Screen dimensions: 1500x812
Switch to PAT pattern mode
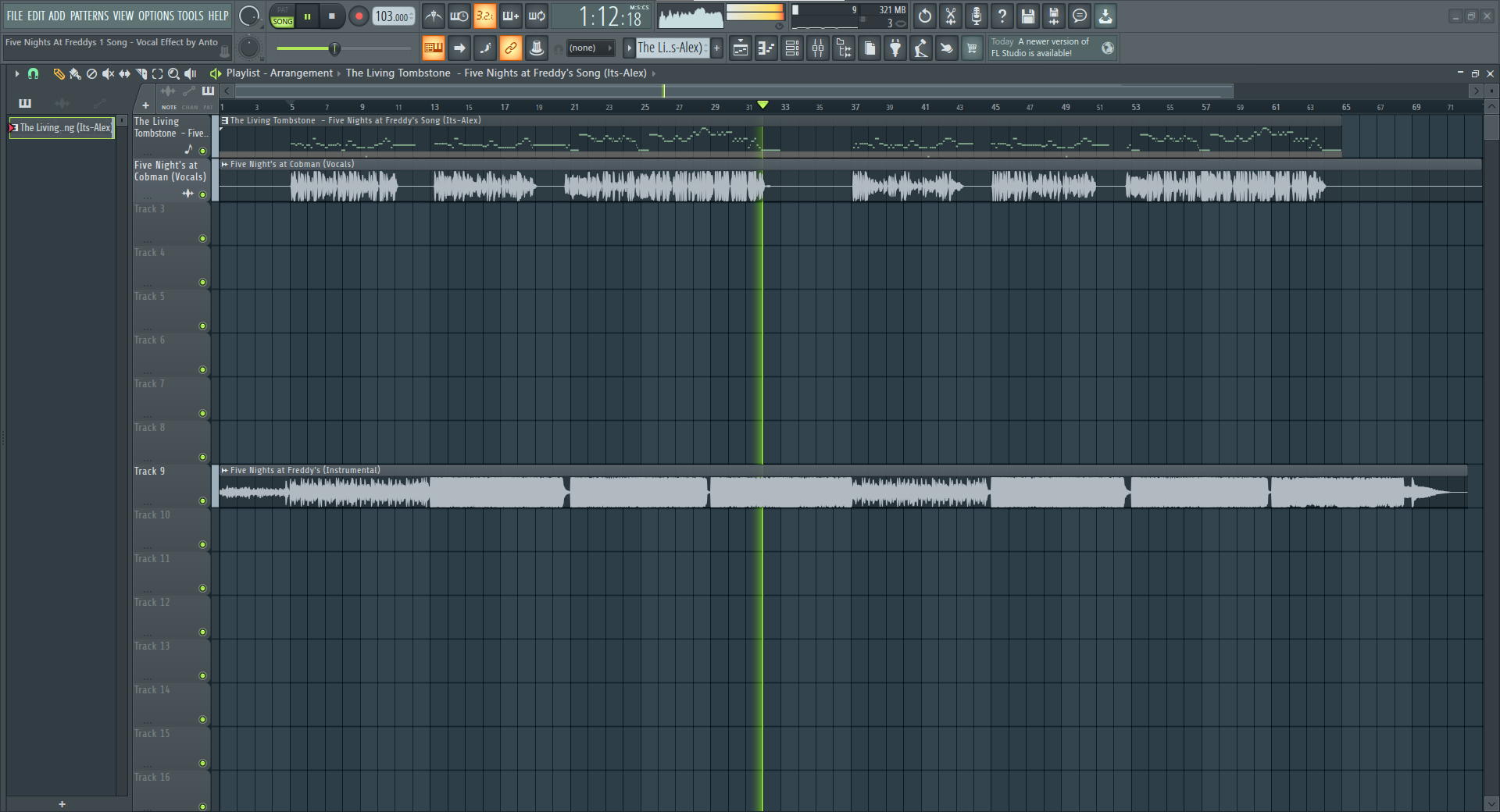tap(282, 10)
